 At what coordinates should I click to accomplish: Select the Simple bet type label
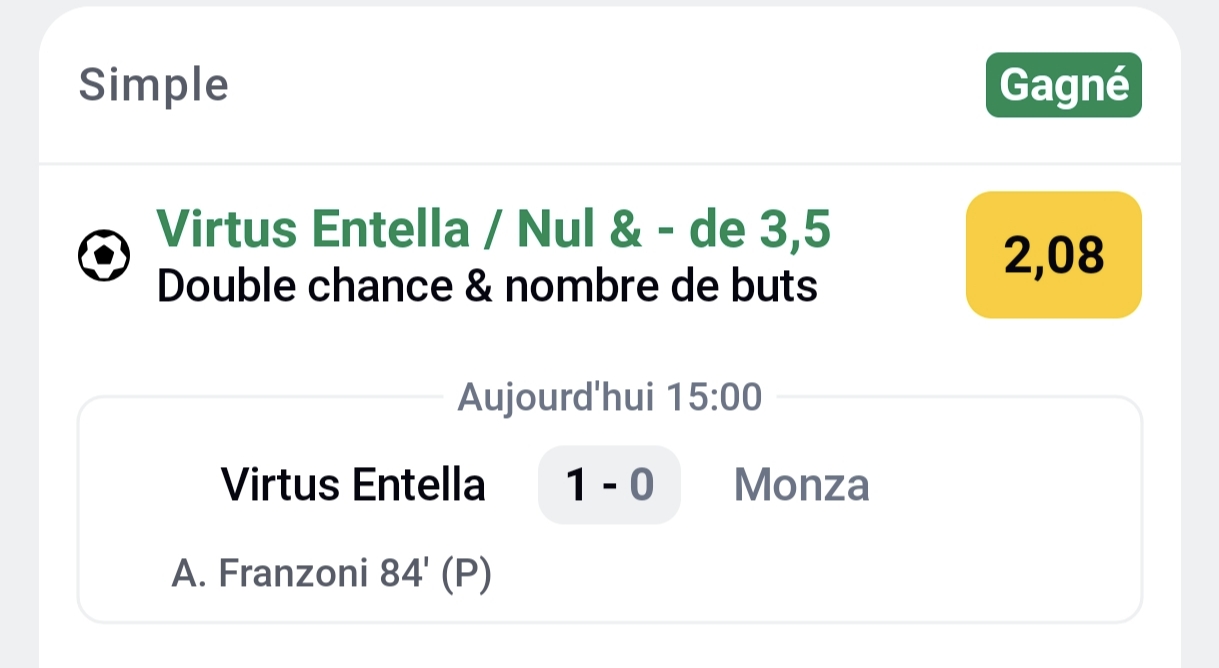[x=154, y=85]
